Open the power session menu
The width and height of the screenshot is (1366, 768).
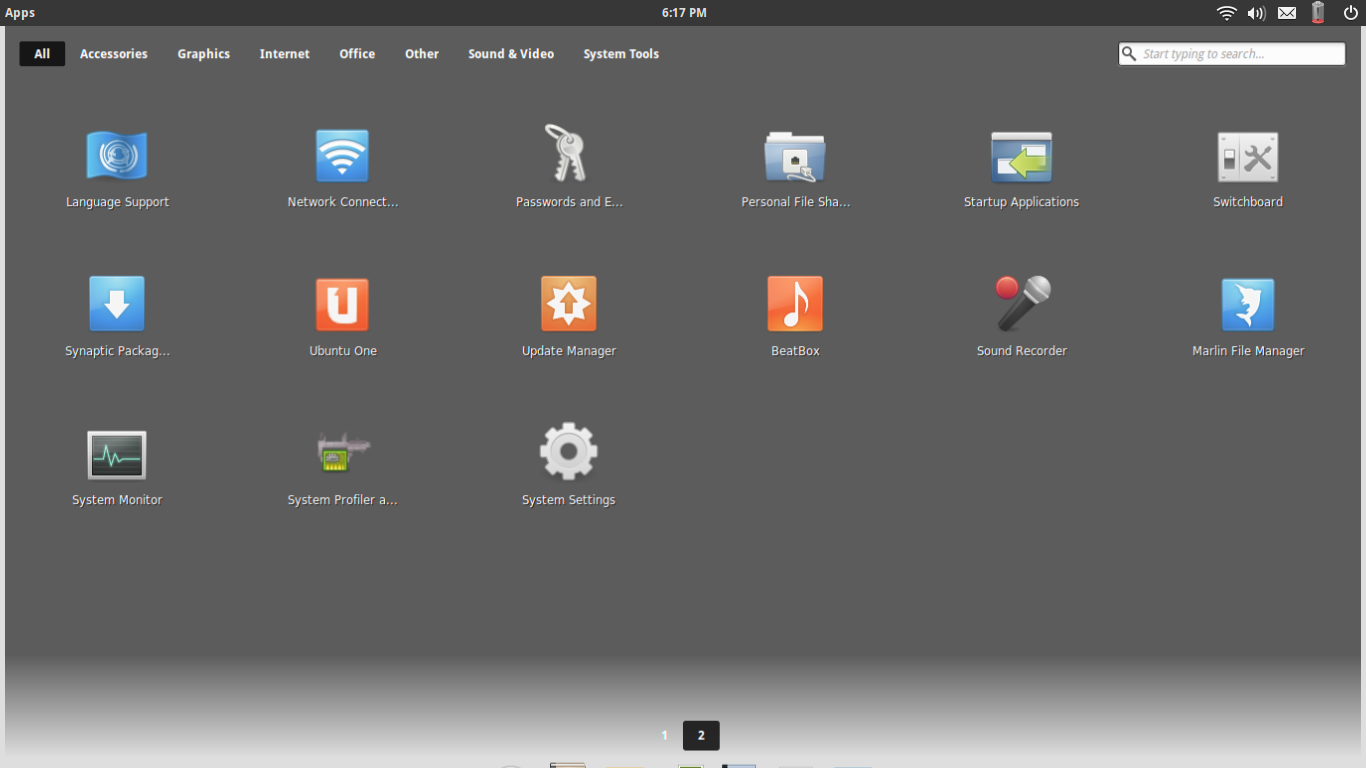(1350, 13)
